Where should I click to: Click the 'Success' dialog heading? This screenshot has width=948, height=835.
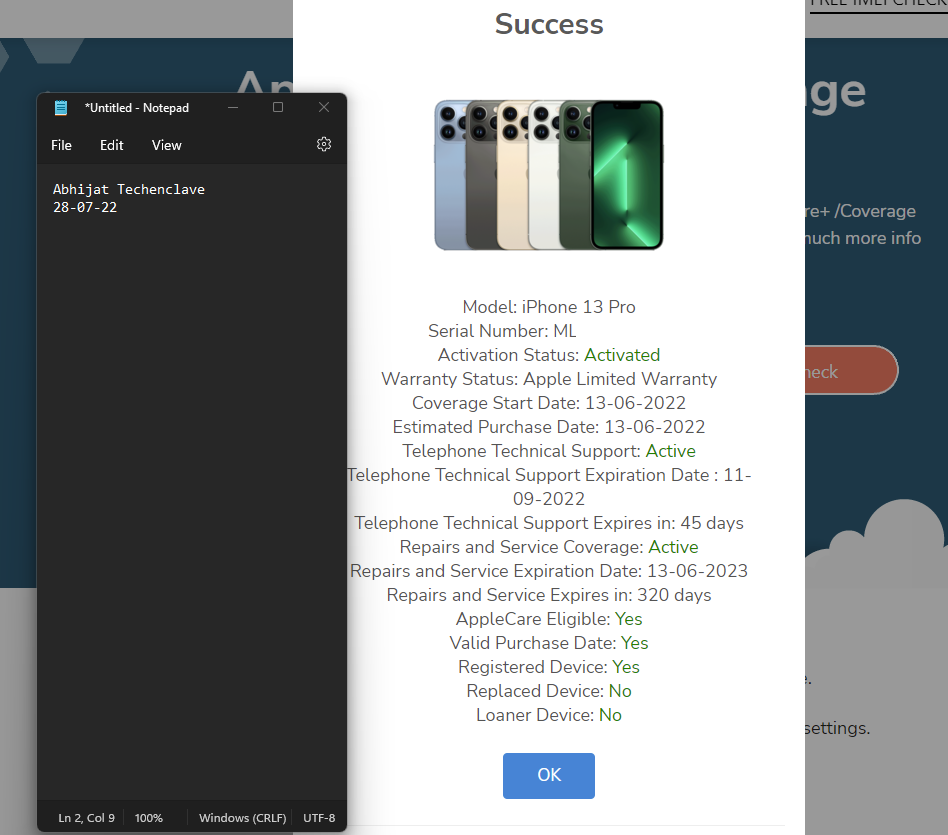pyautogui.click(x=549, y=24)
